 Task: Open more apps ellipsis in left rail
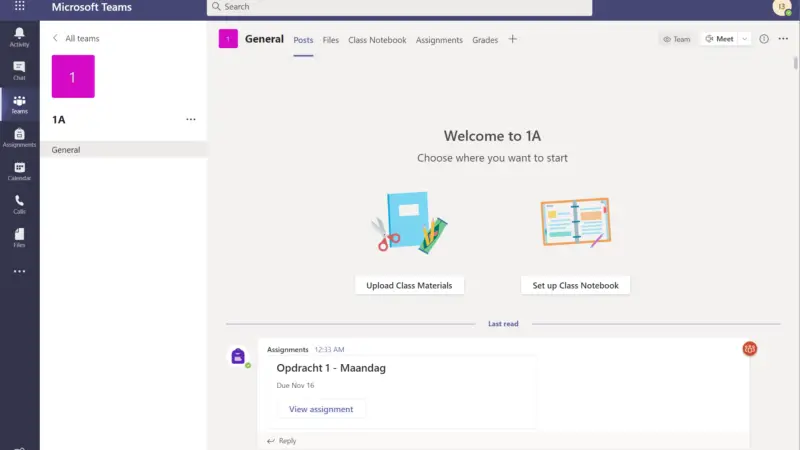(x=19, y=271)
